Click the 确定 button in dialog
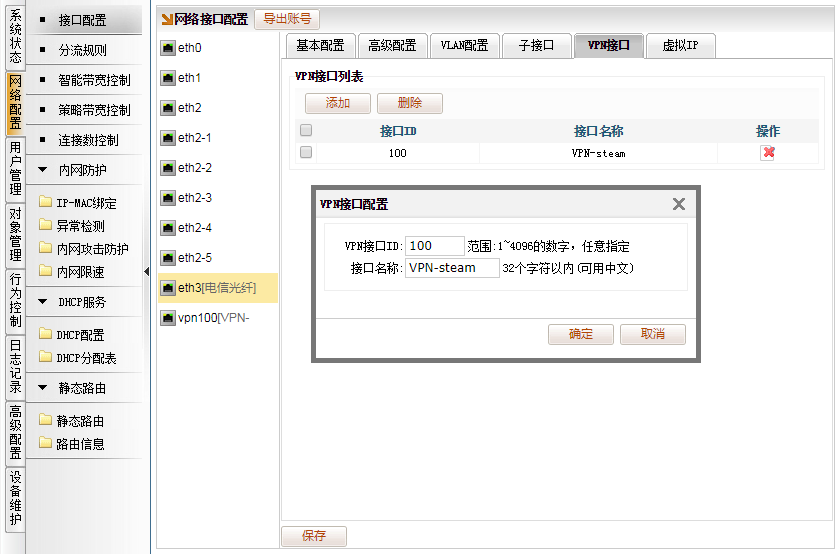The image size is (839, 554). (x=581, y=334)
